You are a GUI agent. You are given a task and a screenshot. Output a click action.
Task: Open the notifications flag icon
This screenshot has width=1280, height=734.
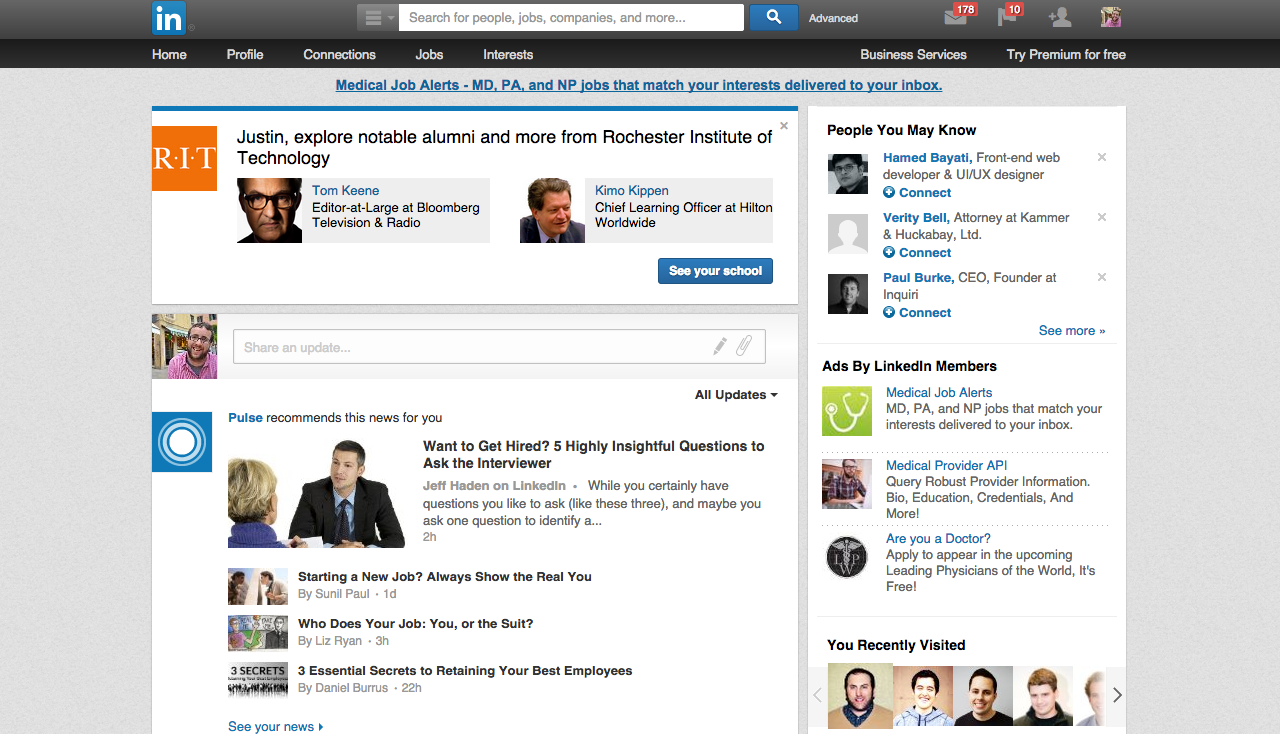click(x=1006, y=17)
